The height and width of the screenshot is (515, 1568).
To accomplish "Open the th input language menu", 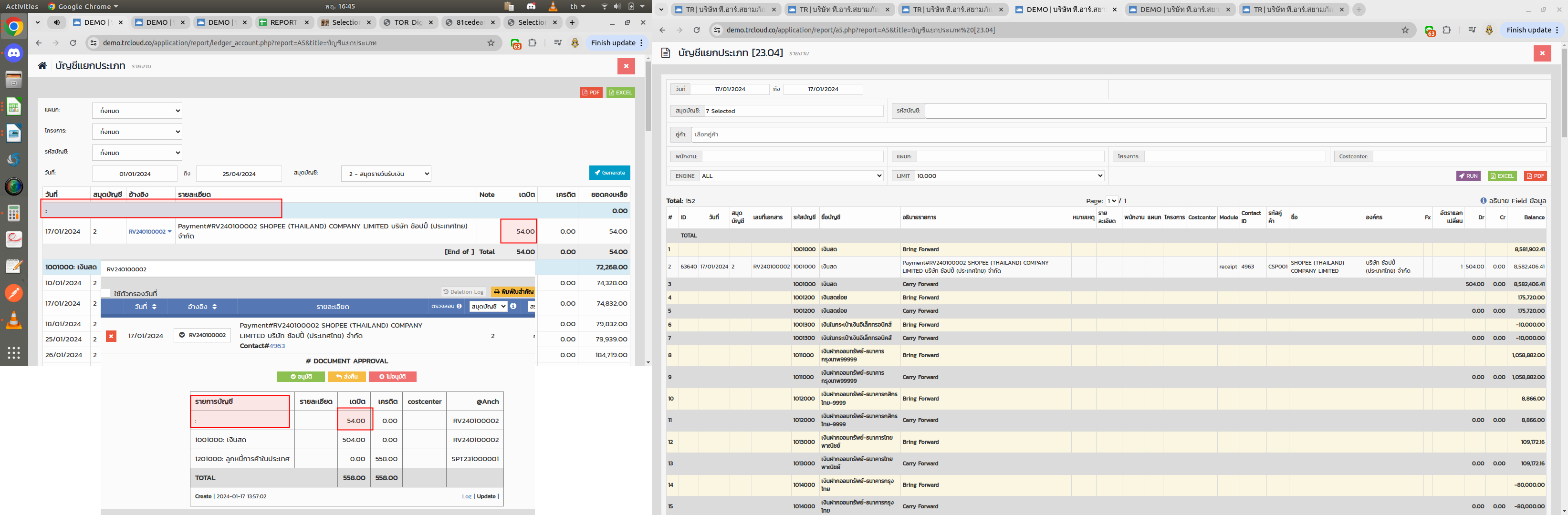I will 577,6.
